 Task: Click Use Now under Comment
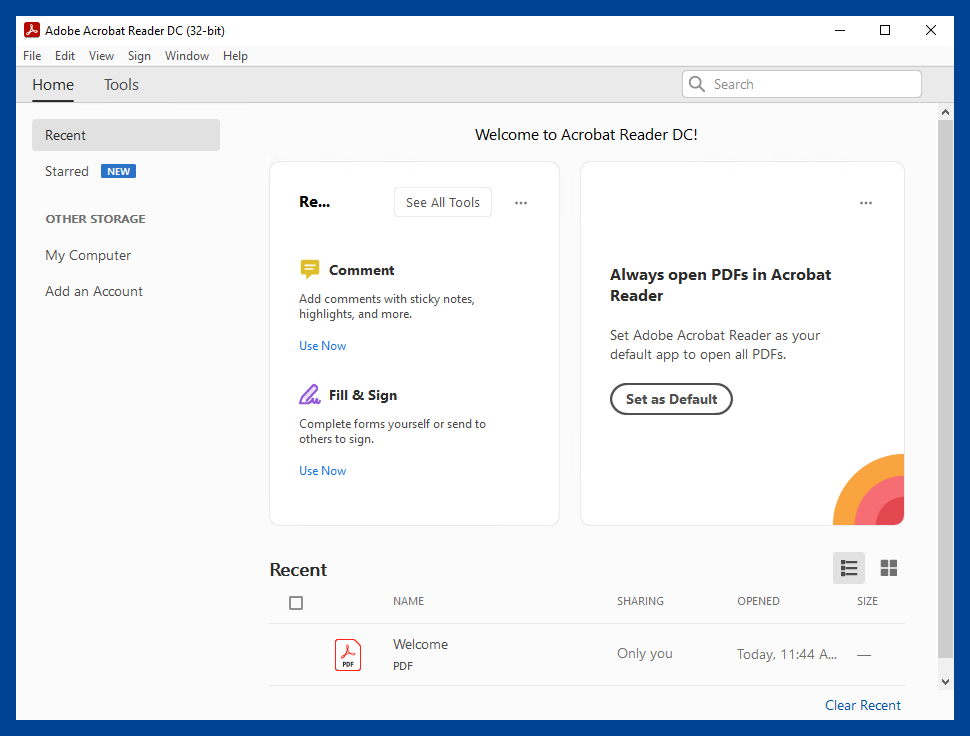pyautogui.click(x=322, y=346)
